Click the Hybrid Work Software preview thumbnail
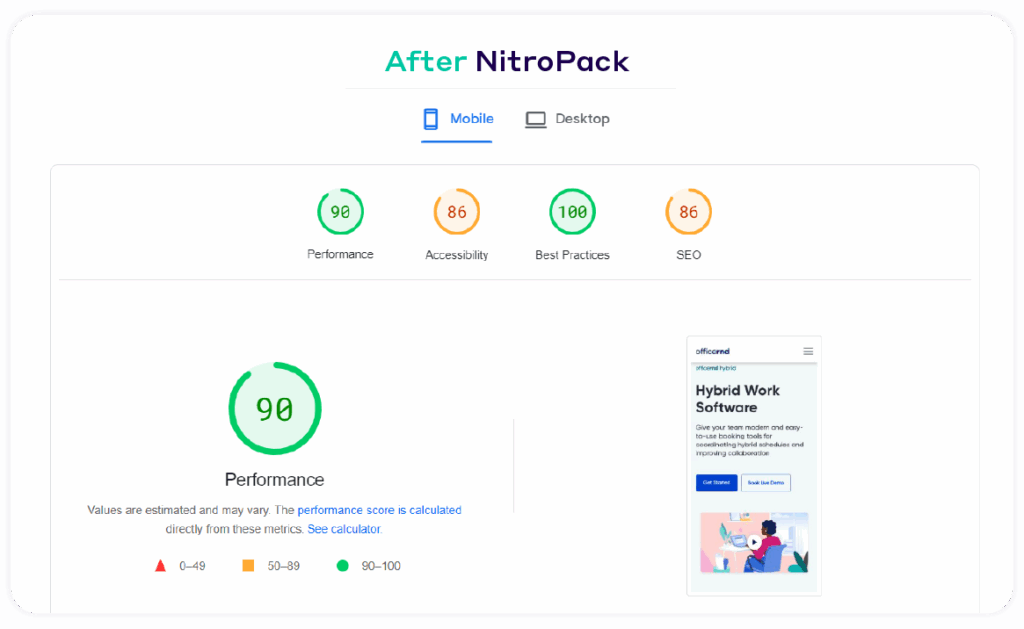 [x=753, y=465]
